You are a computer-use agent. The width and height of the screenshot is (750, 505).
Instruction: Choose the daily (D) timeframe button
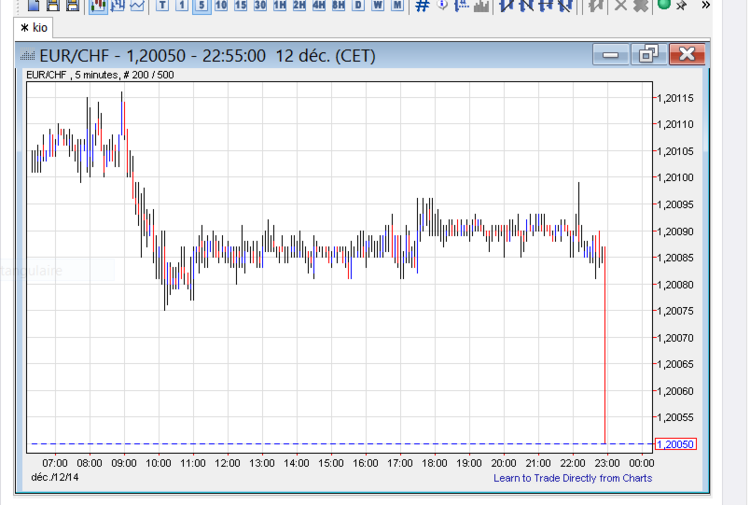358,6
